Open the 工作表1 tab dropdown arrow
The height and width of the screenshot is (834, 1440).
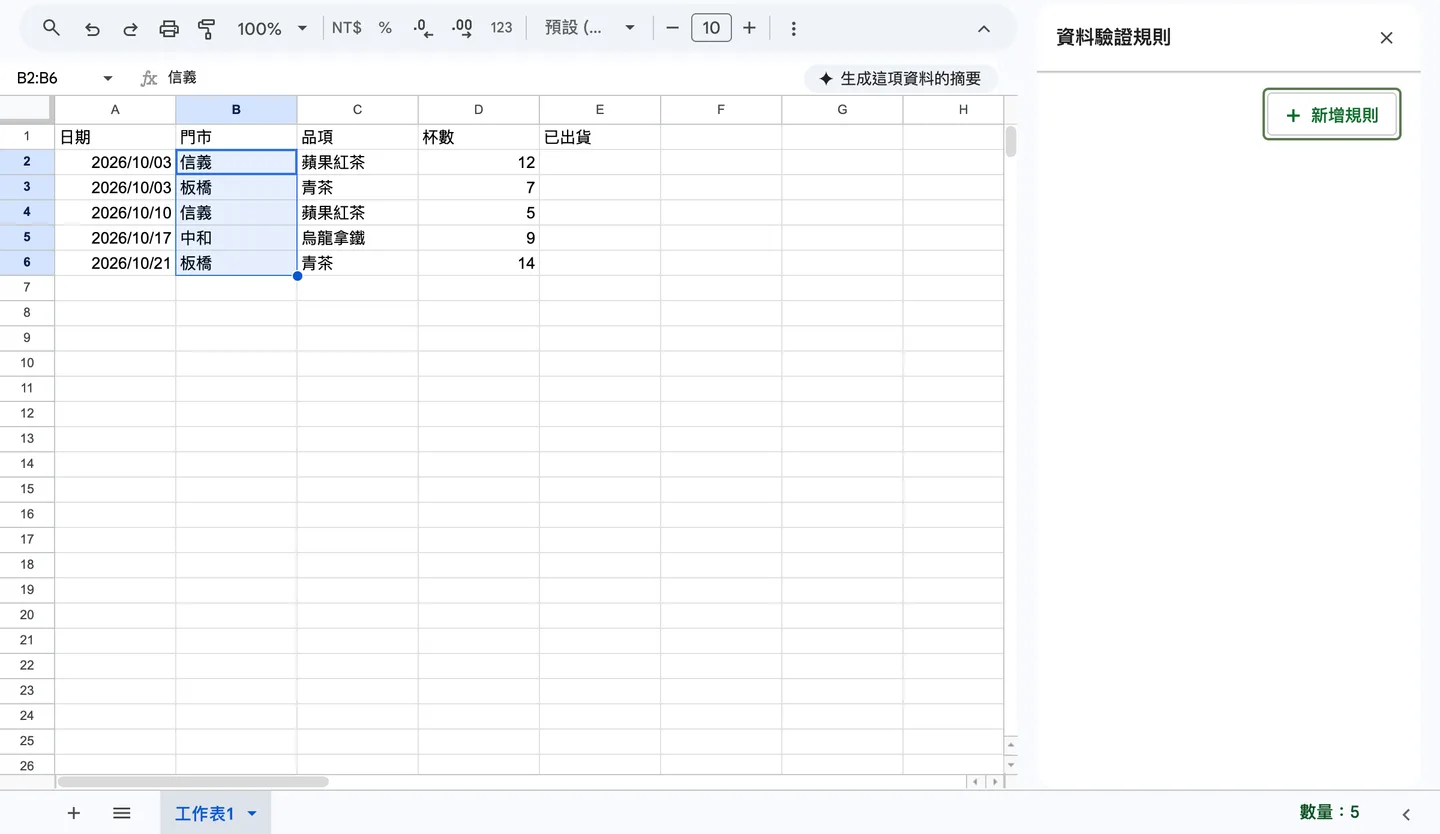click(252, 814)
